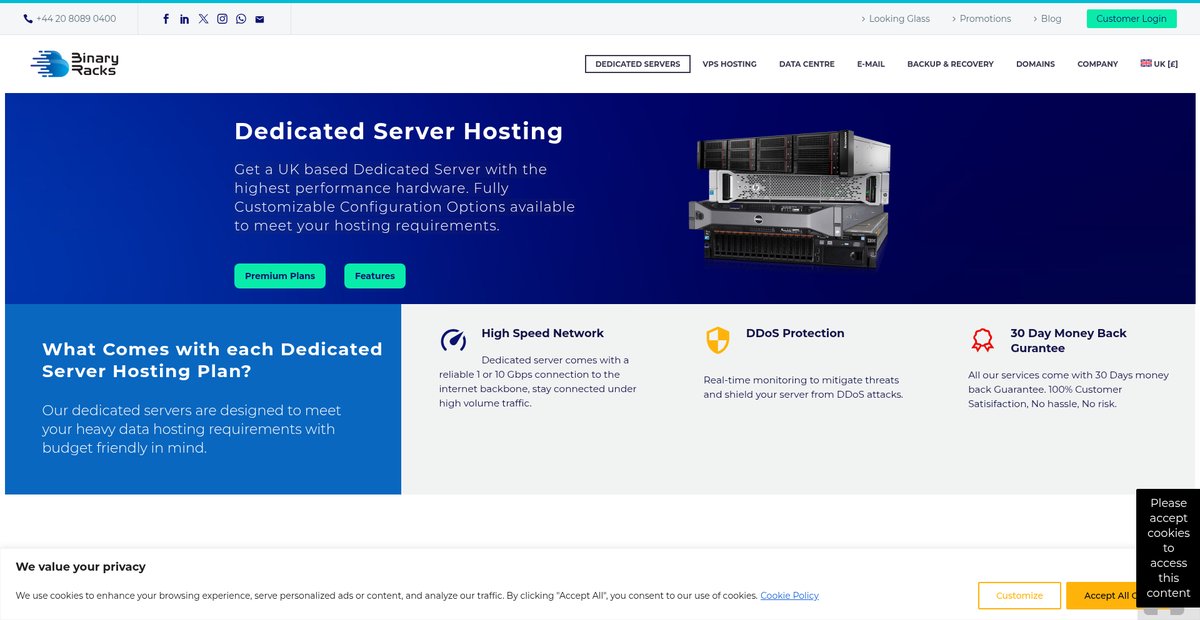Click the Money Back ribbon badge icon

(x=982, y=340)
